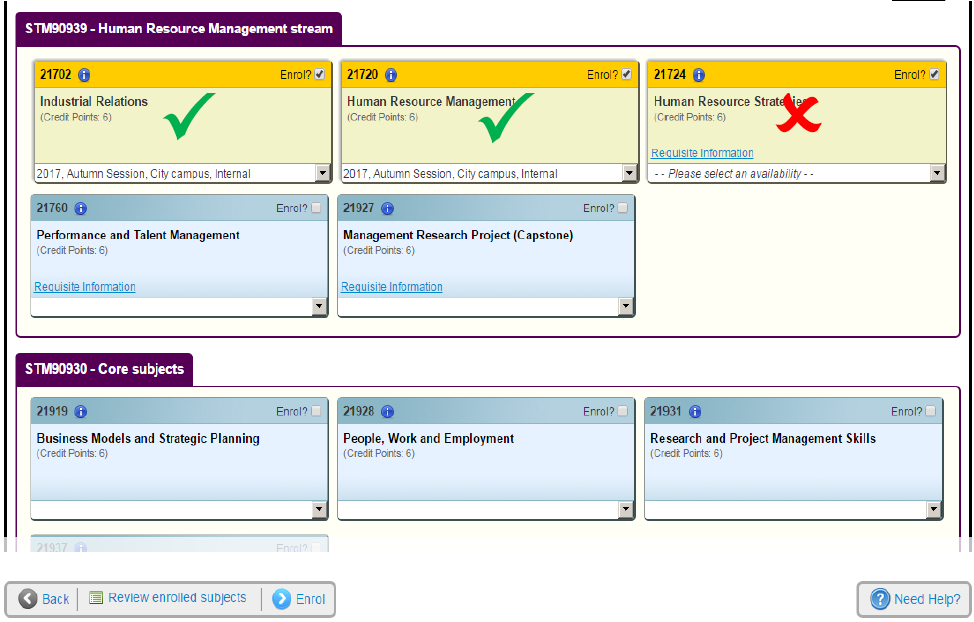Click subject code 21702
The image size is (974, 622).
click(56, 75)
